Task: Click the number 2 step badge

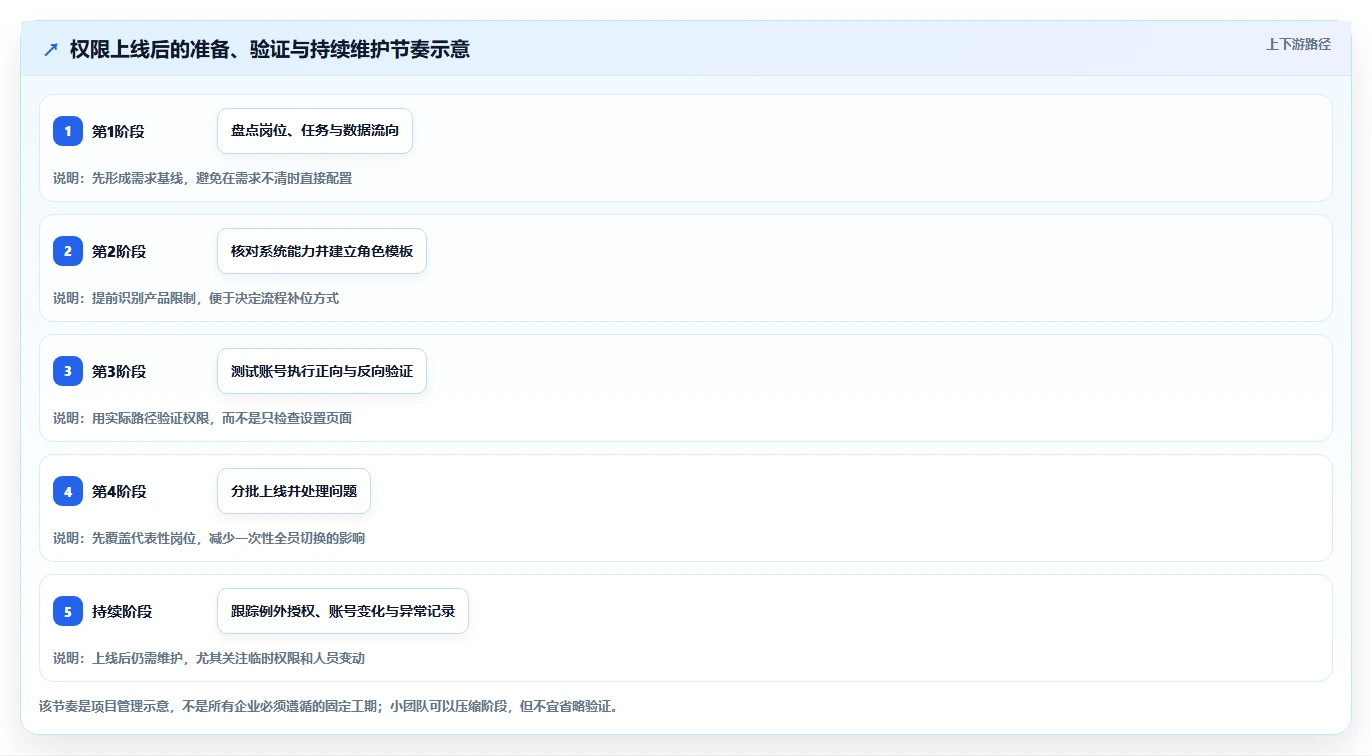Action: click(x=68, y=251)
